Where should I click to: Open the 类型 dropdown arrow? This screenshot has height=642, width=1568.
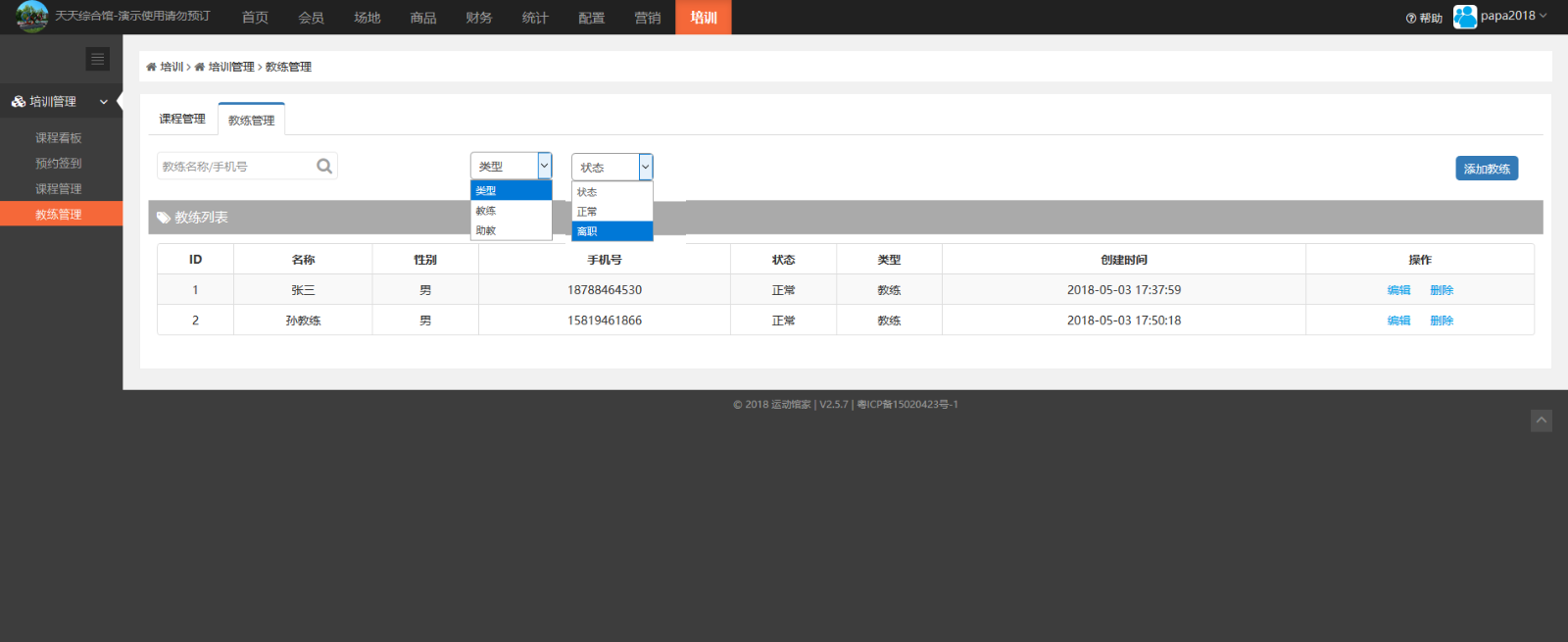point(545,166)
